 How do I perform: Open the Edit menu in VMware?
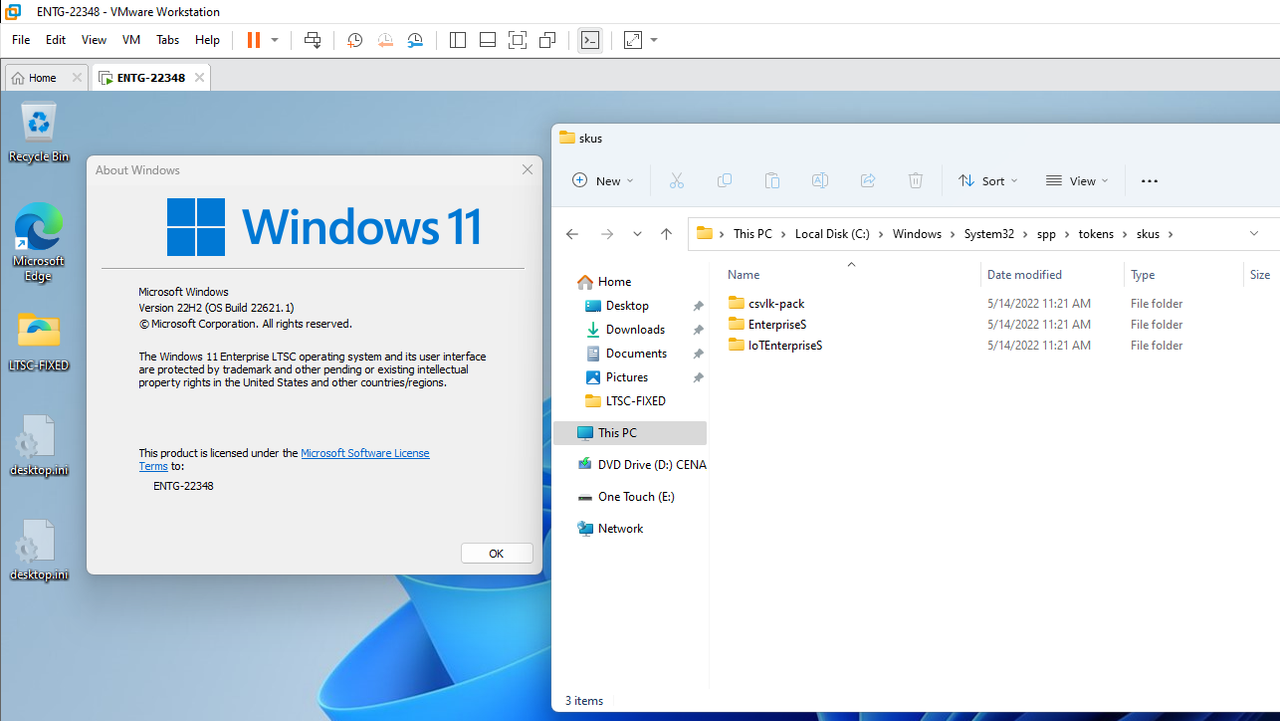click(x=55, y=40)
